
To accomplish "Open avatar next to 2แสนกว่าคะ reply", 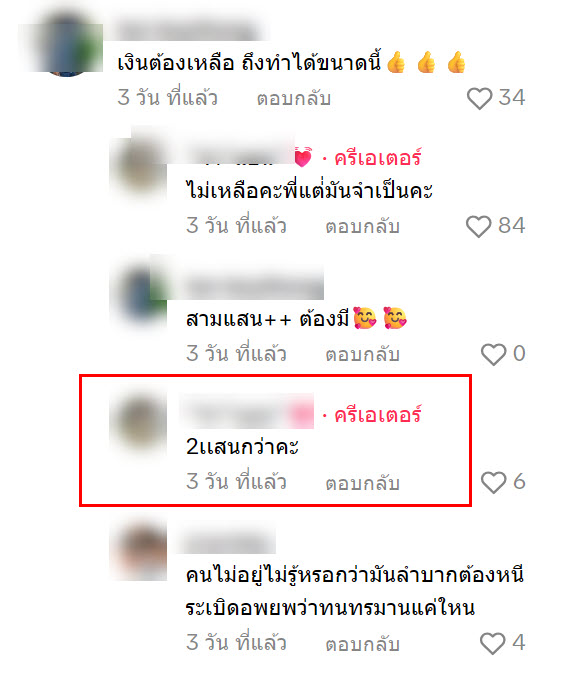I will pyautogui.click(x=141, y=423).
